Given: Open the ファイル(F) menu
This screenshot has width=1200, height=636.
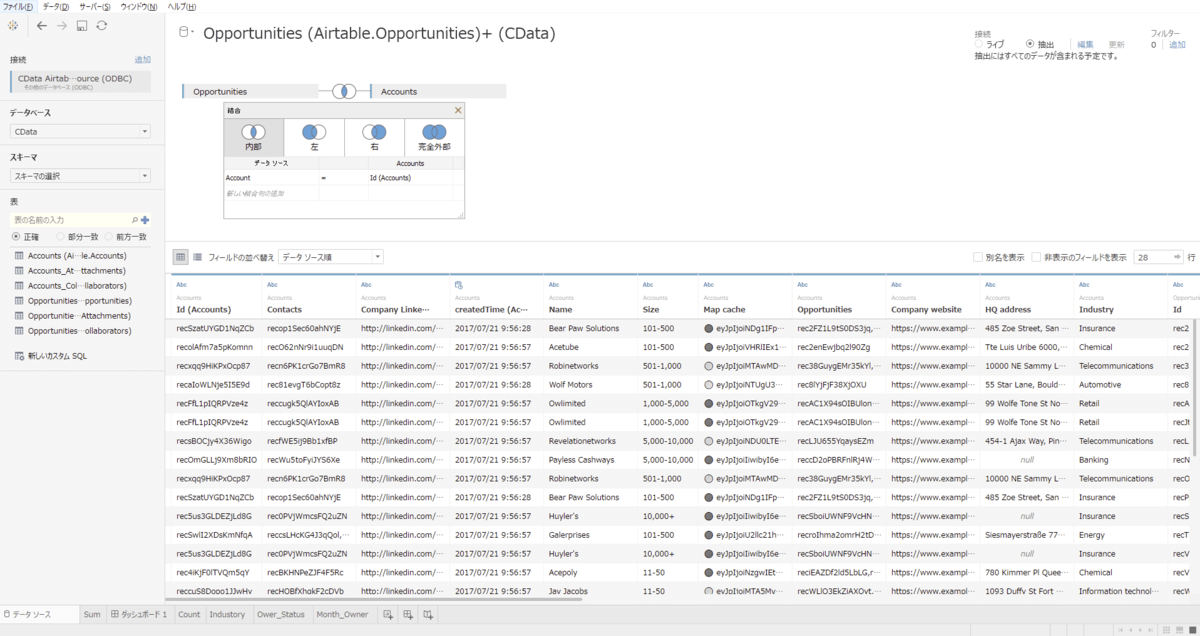Looking at the screenshot, I should tap(18, 6).
